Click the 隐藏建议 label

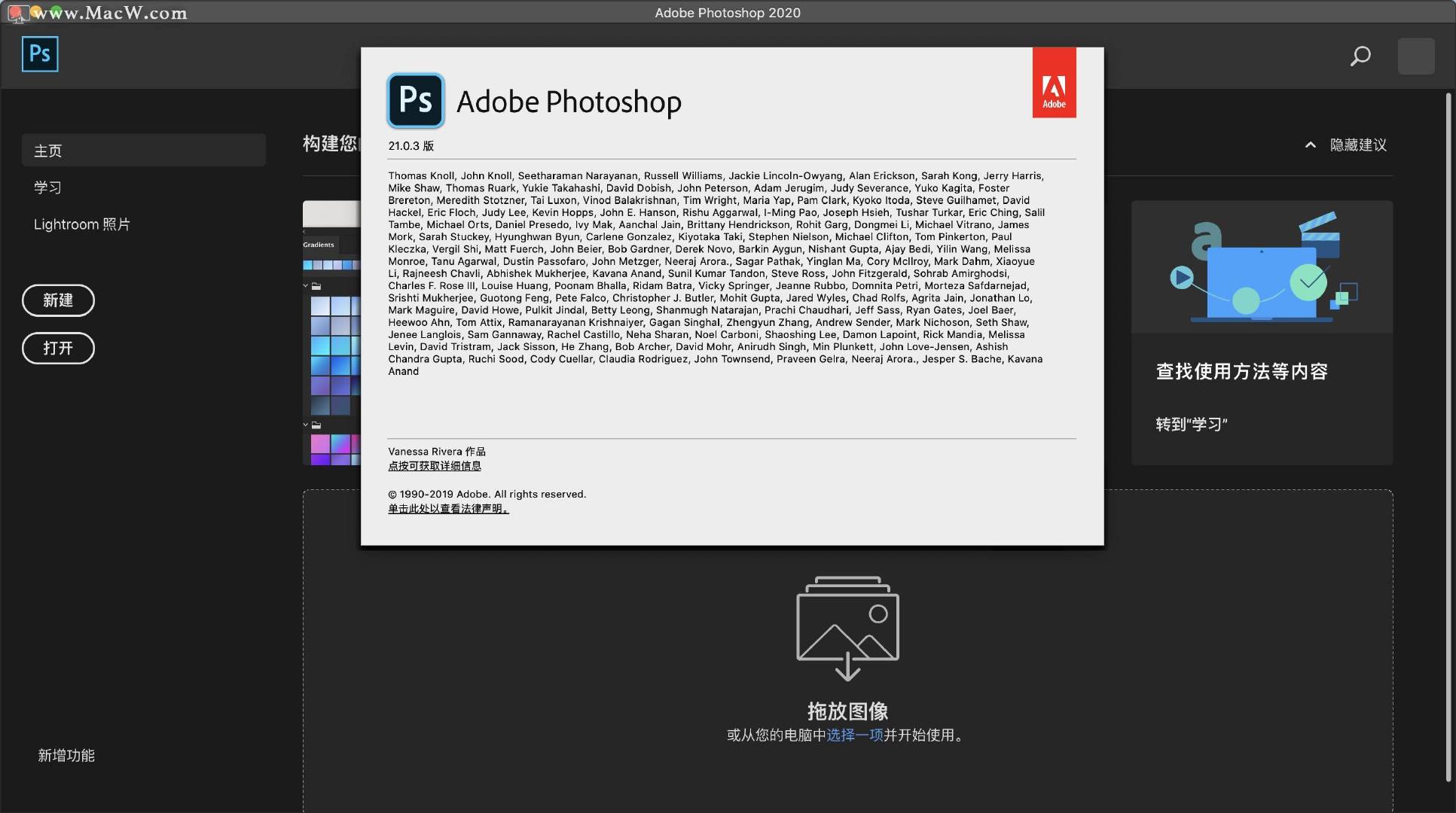click(x=1358, y=145)
